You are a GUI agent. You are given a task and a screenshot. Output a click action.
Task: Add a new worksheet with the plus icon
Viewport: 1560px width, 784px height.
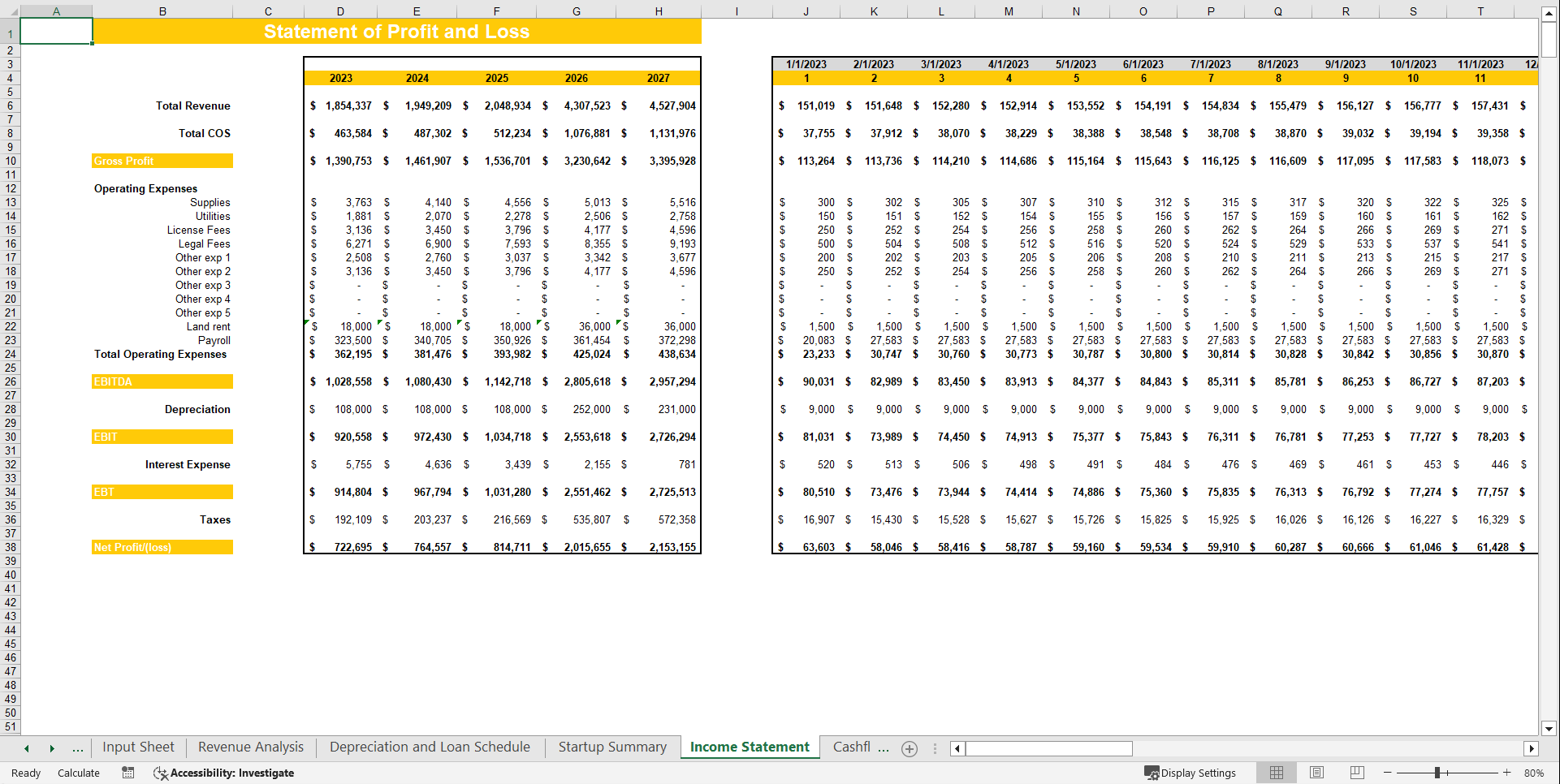[909, 748]
